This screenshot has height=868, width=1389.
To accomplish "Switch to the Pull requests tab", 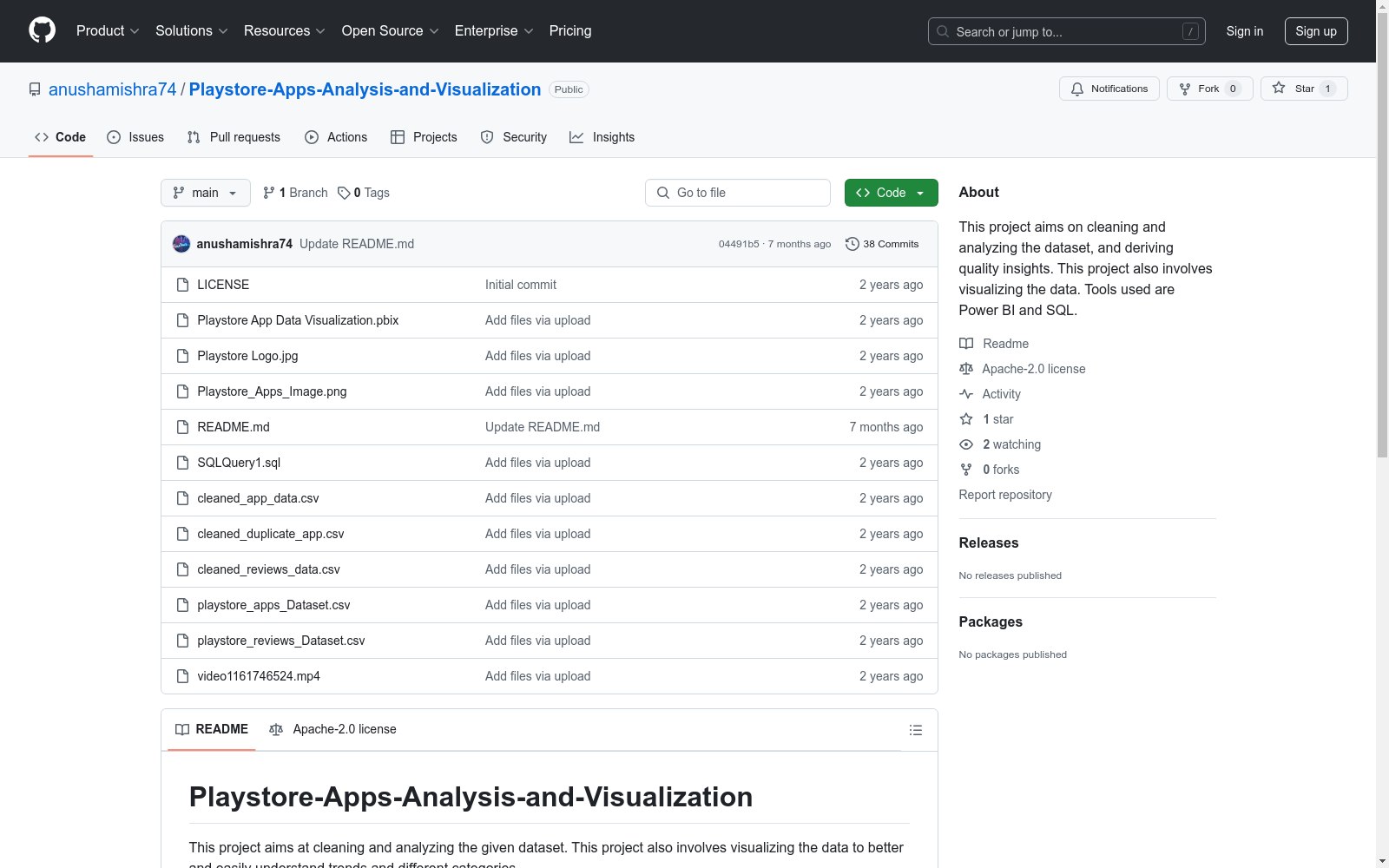I will coord(234,137).
